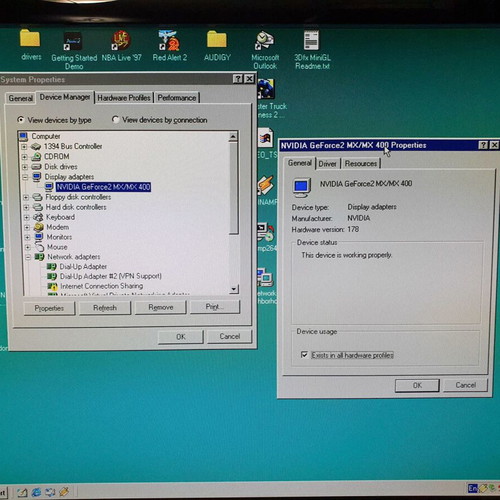Collapse the Display adapters tree node
Image resolution: width=500 pixels, height=500 pixels.
point(25,177)
